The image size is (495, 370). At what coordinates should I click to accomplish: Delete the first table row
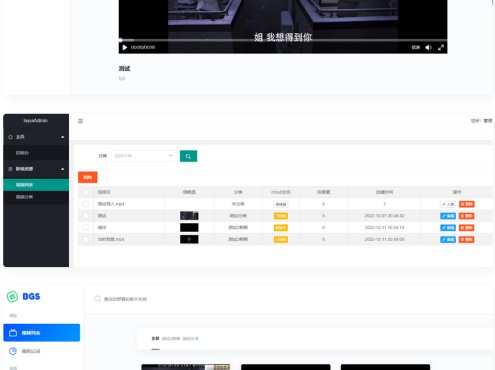(x=467, y=204)
